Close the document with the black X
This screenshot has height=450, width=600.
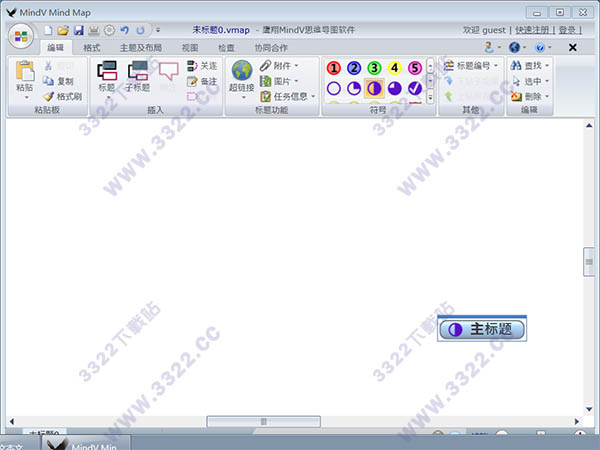[x=572, y=47]
